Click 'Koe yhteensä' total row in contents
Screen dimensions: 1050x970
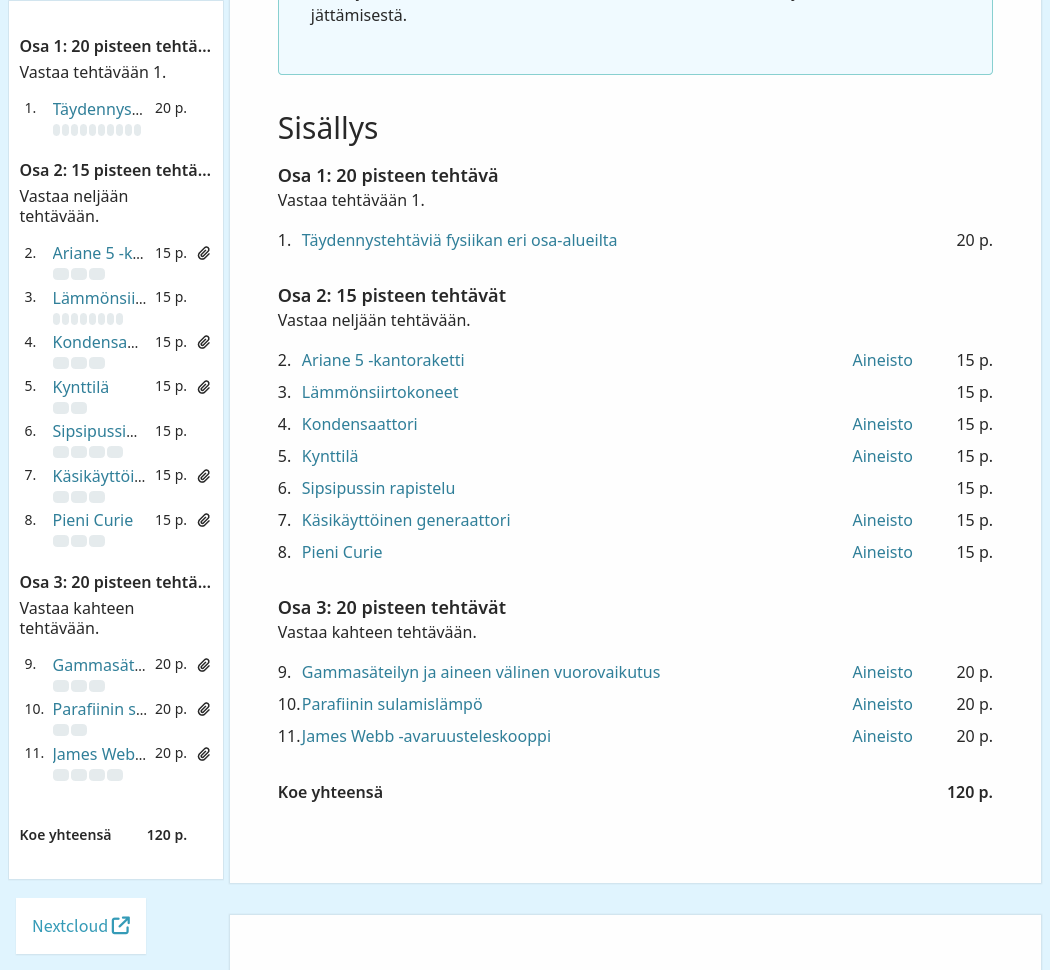point(635,792)
